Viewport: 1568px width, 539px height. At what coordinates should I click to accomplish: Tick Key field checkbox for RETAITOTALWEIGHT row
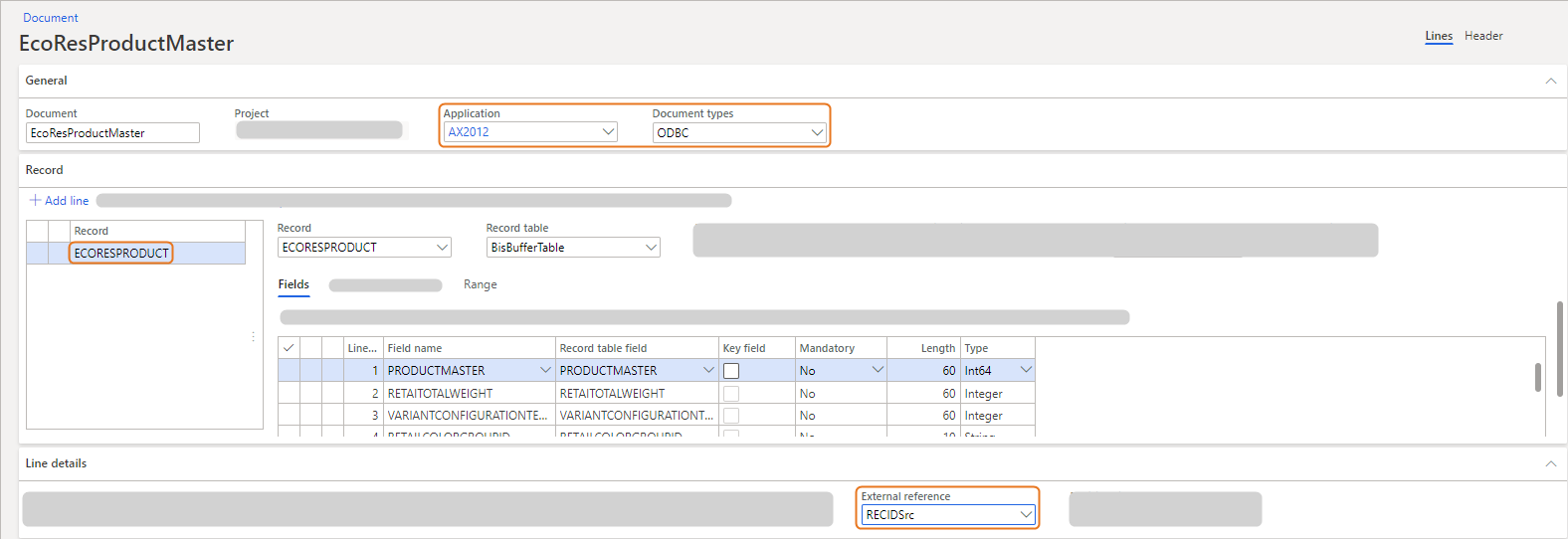(x=731, y=394)
